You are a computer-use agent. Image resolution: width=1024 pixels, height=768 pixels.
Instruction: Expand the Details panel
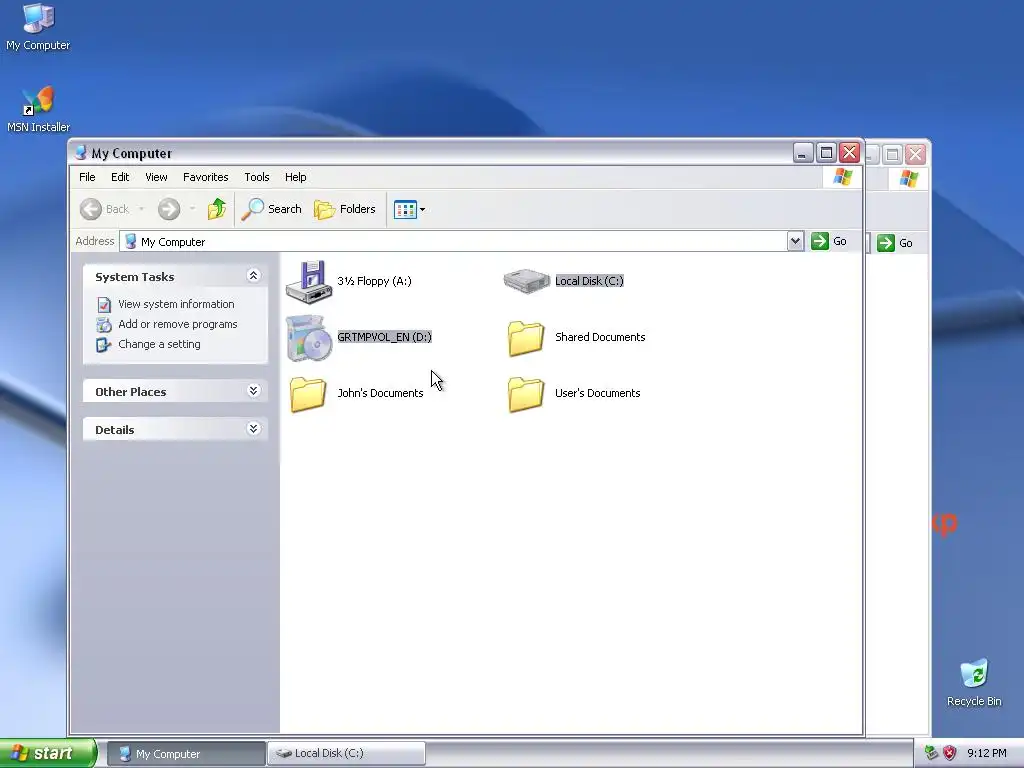tap(253, 428)
